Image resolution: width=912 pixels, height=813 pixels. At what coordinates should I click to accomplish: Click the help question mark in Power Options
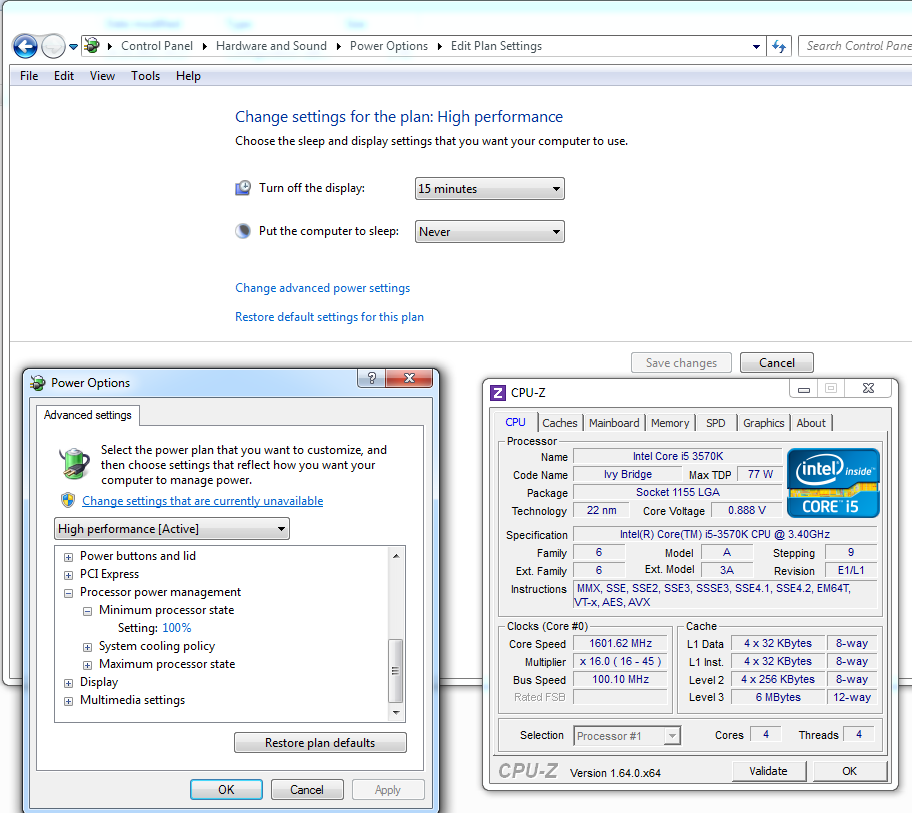coord(372,378)
